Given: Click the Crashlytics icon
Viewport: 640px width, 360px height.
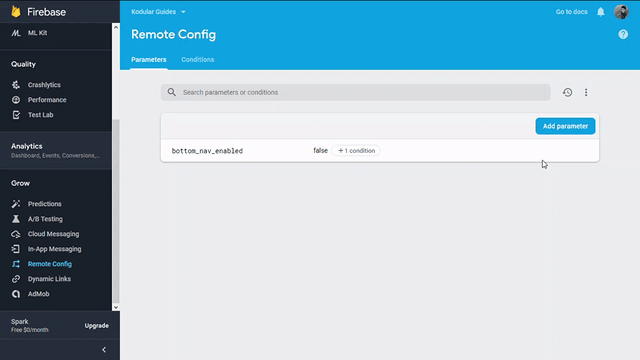Looking at the screenshot, I should (16, 85).
